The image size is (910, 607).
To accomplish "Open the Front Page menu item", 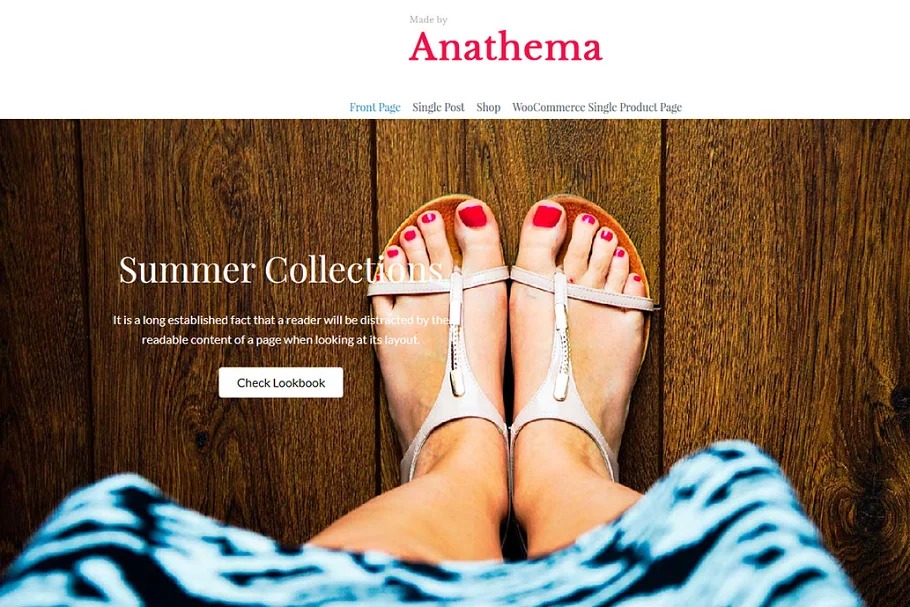I will [x=375, y=107].
